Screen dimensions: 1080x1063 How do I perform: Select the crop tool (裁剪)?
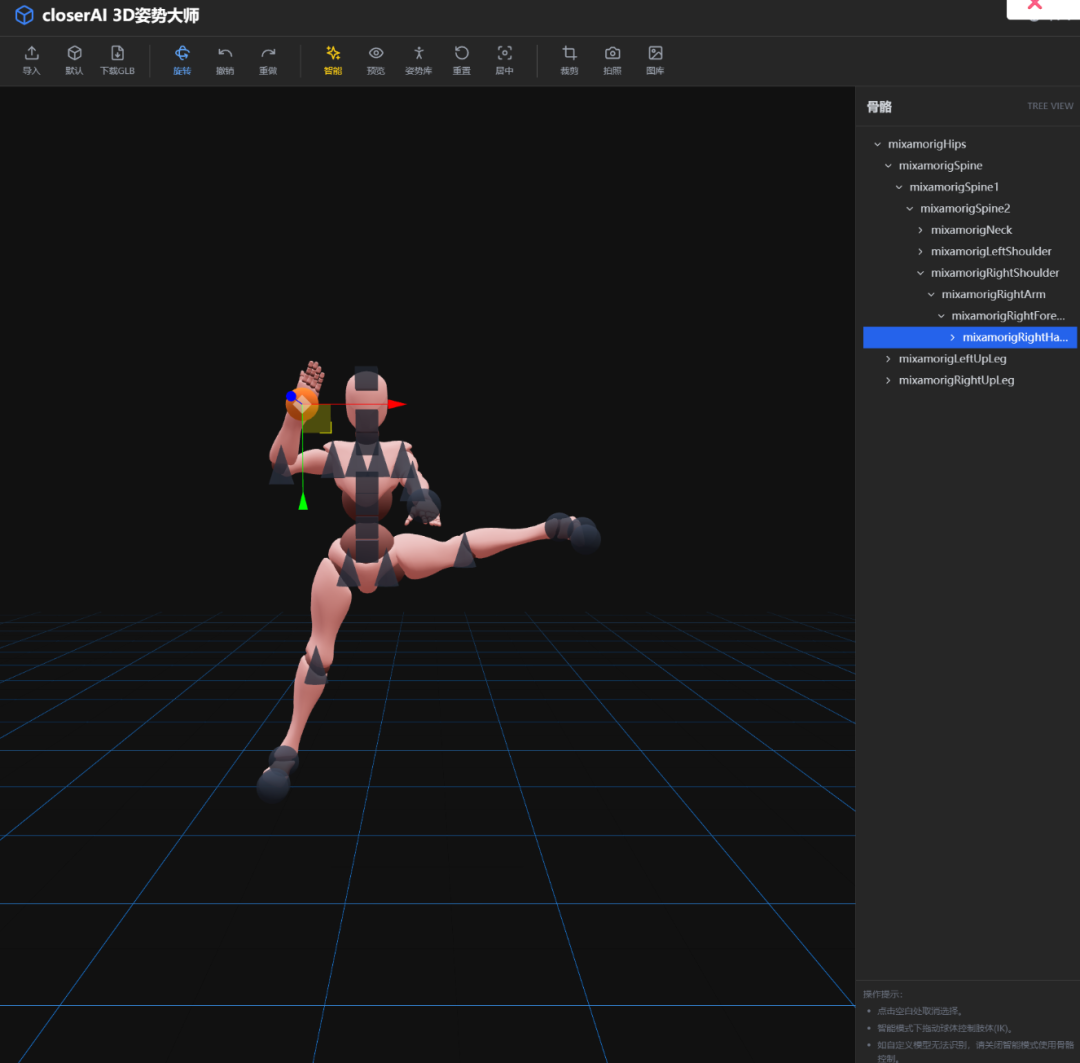coord(569,59)
